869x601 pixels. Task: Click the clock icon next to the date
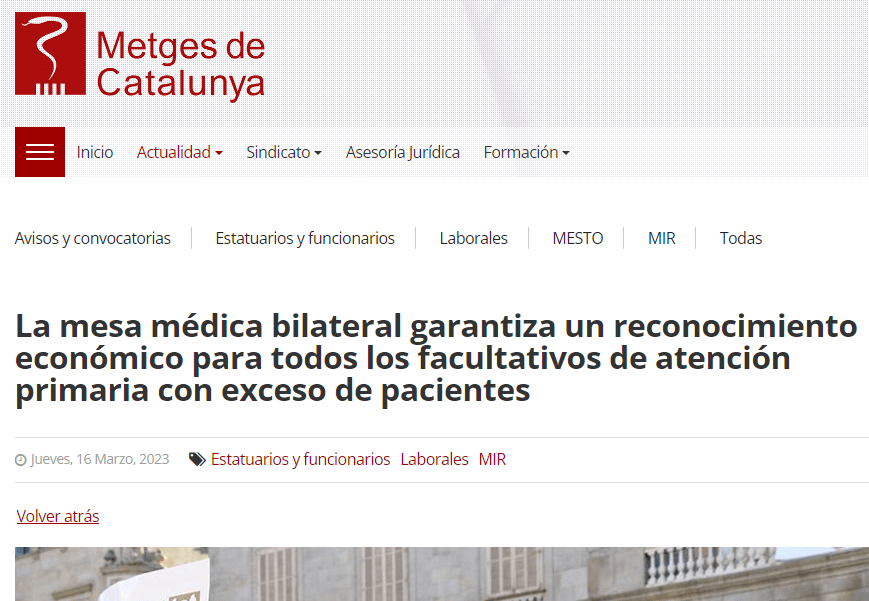(x=20, y=461)
